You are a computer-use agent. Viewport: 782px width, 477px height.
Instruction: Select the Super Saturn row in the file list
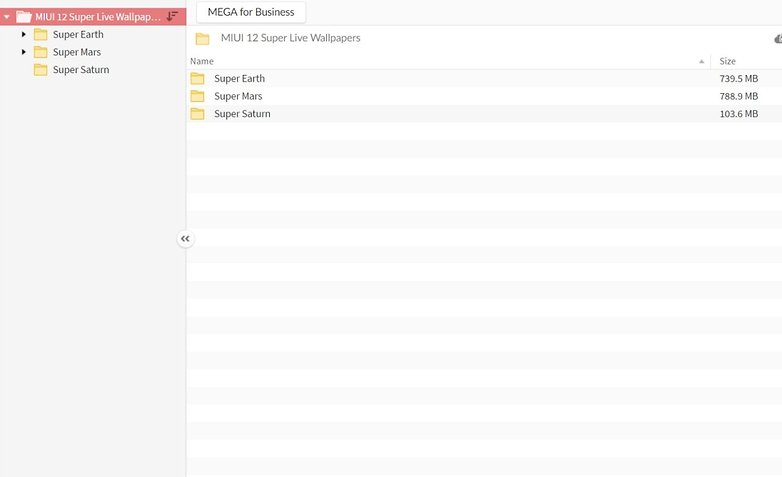[484, 114]
